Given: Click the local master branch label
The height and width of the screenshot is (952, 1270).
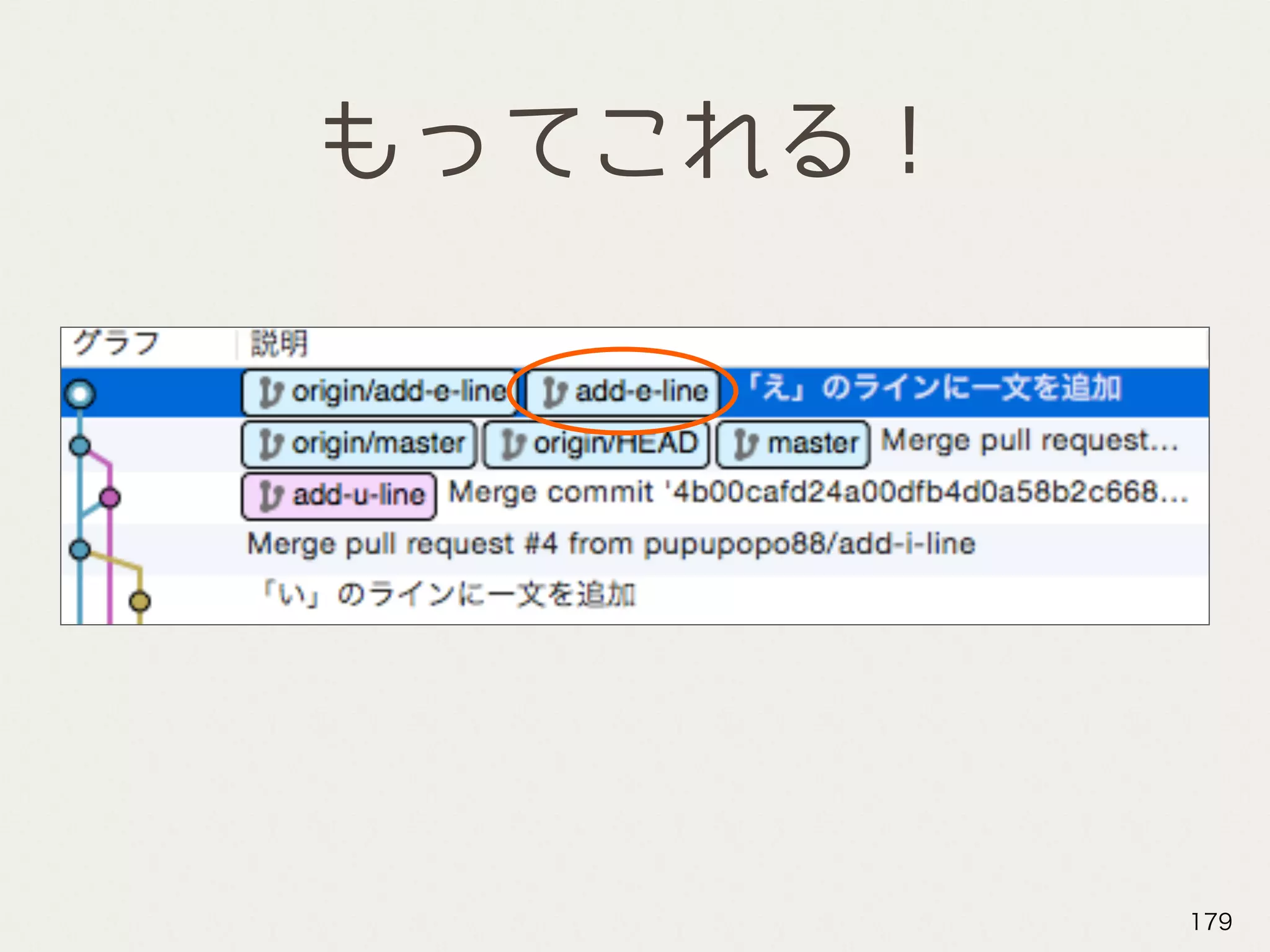Looking at the screenshot, I should [x=793, y=444].
